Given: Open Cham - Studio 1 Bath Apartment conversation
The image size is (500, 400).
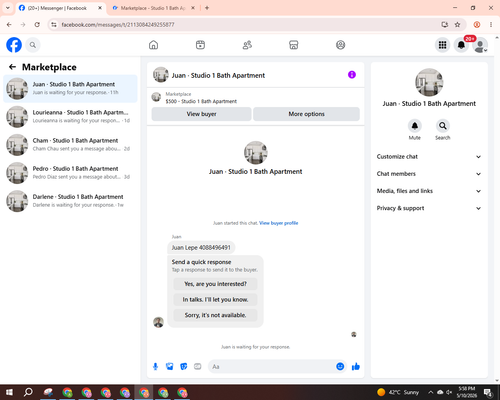Looking at the screenshot, I should click(x=70, y=145).
